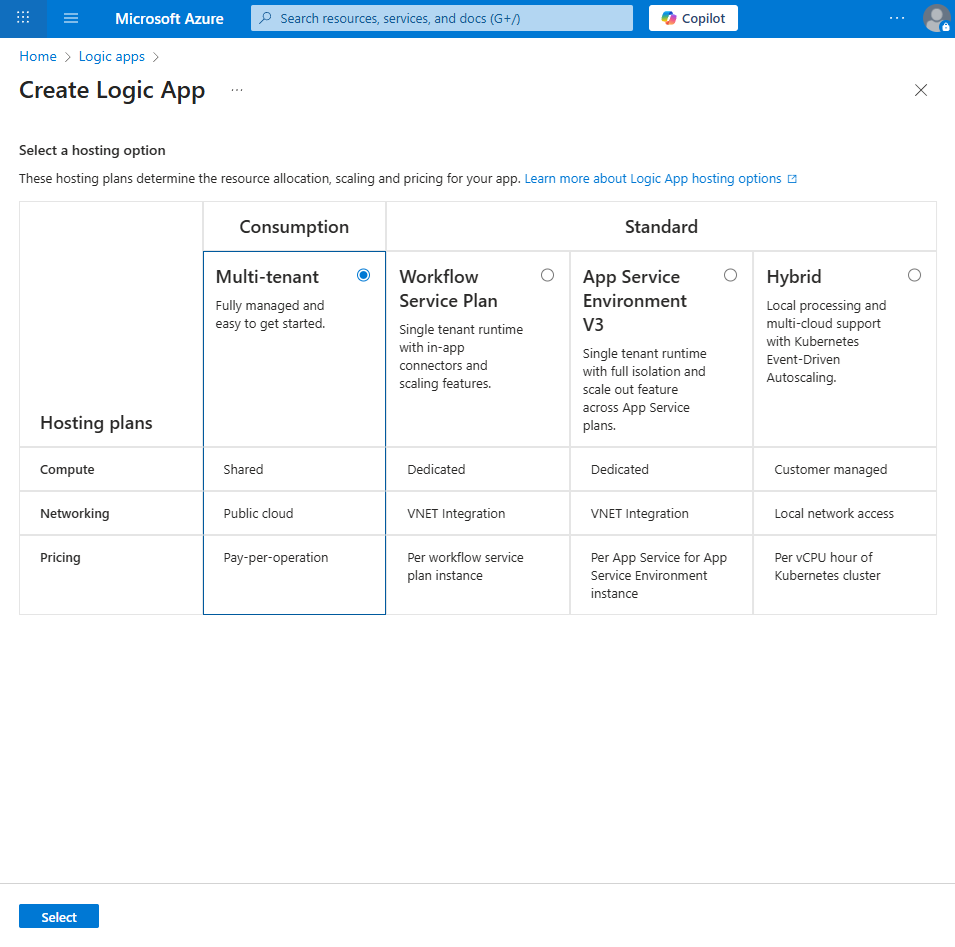Screen dimensions: 955x947
Task: Click the Hybrid plan title
Action: 794,276
